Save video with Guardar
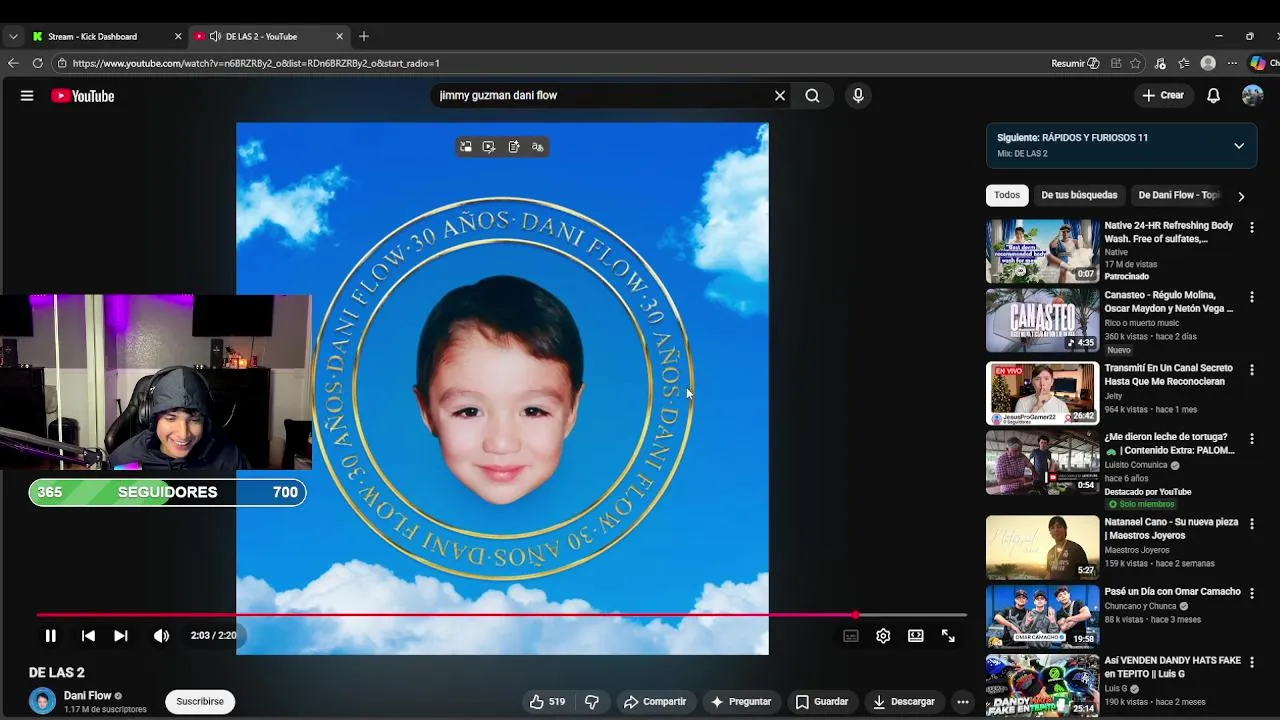Viewport: 1280px width, 720px height. [821, 702]
